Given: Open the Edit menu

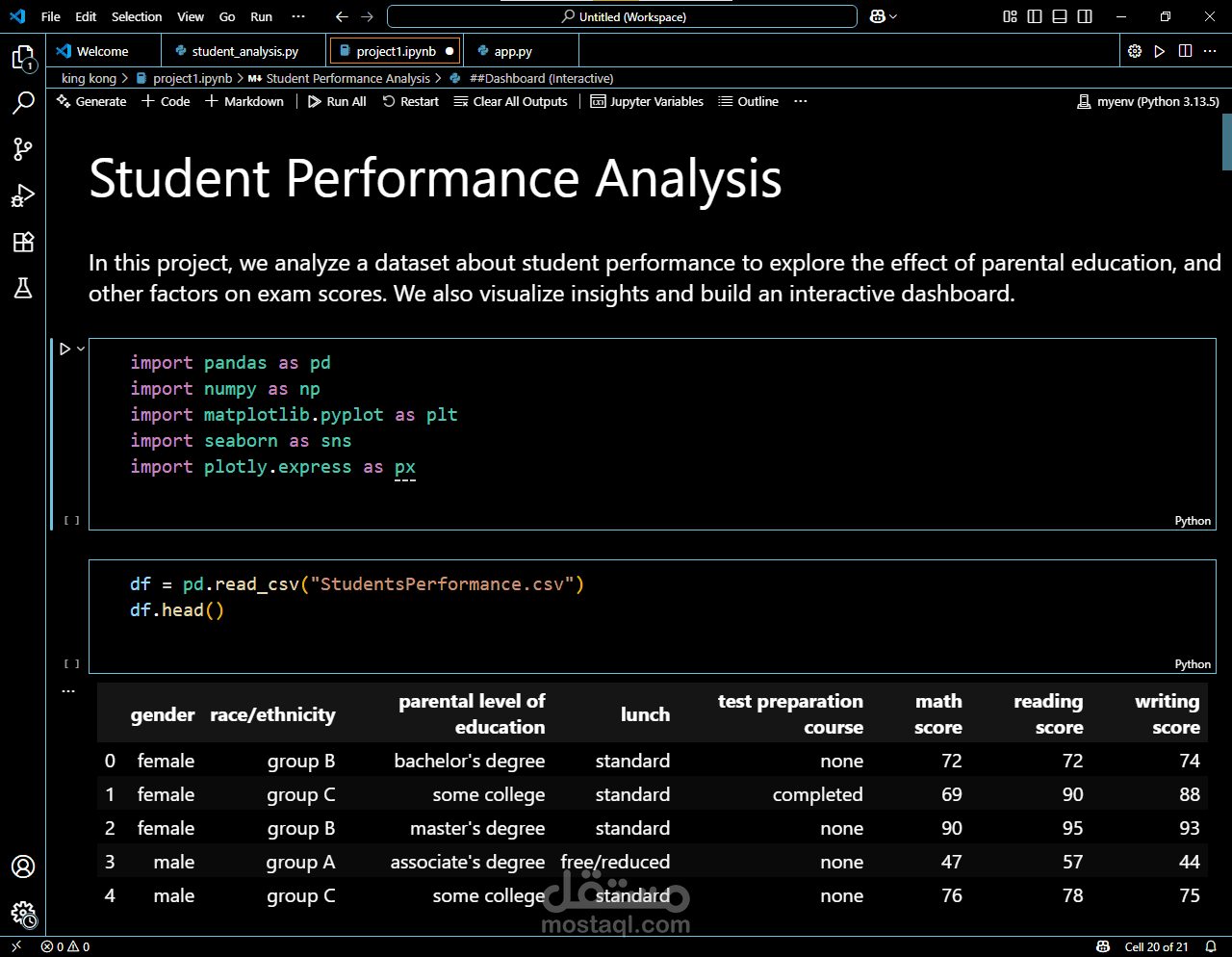Looking at the screenshot, I should pyautogui.click(x=86, y=16).
